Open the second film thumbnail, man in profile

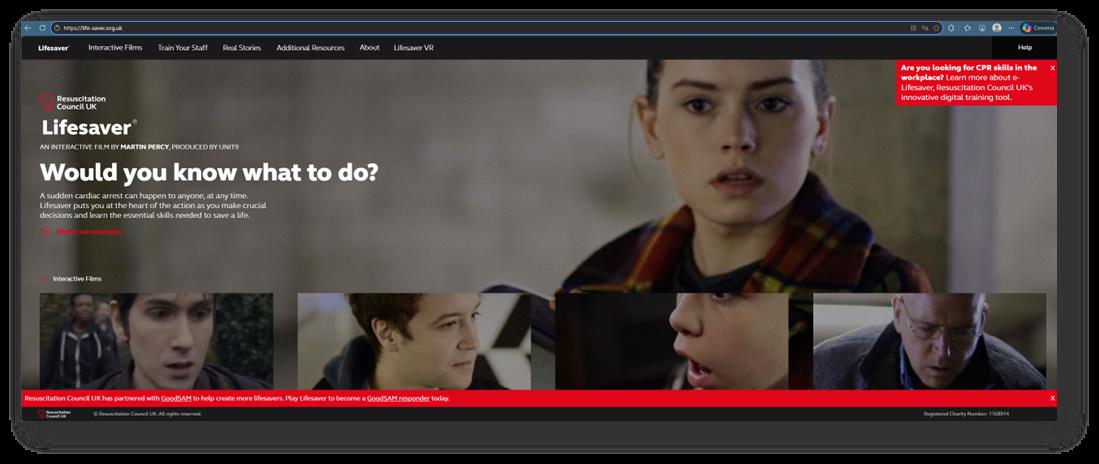coord(414,341)
